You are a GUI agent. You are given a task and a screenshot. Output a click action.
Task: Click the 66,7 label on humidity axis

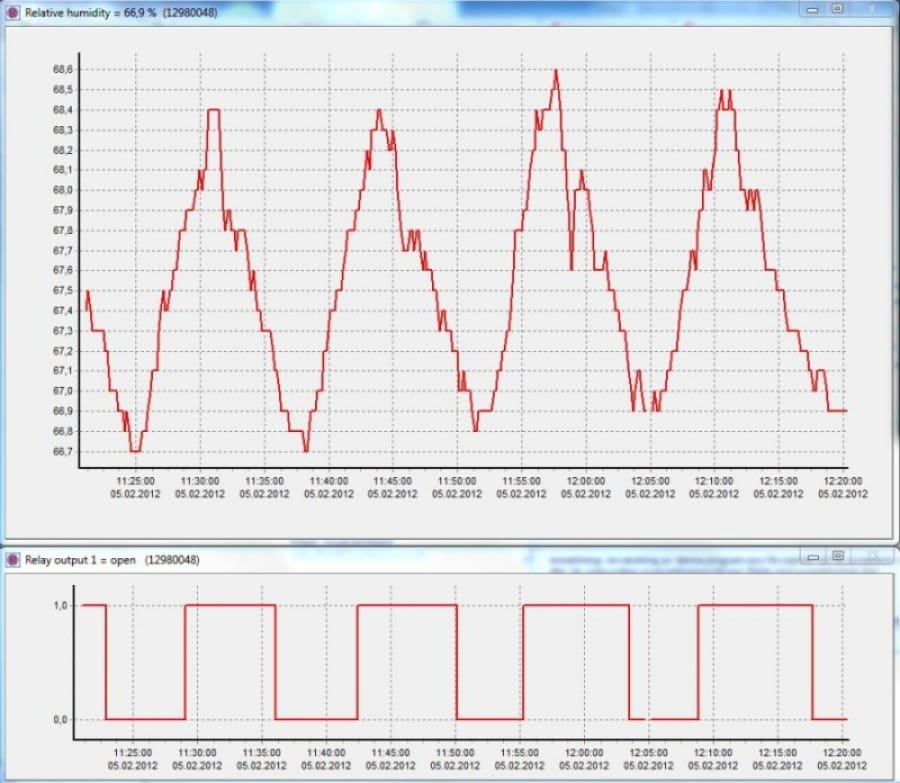pyautogui.click(x=63, y=452)
